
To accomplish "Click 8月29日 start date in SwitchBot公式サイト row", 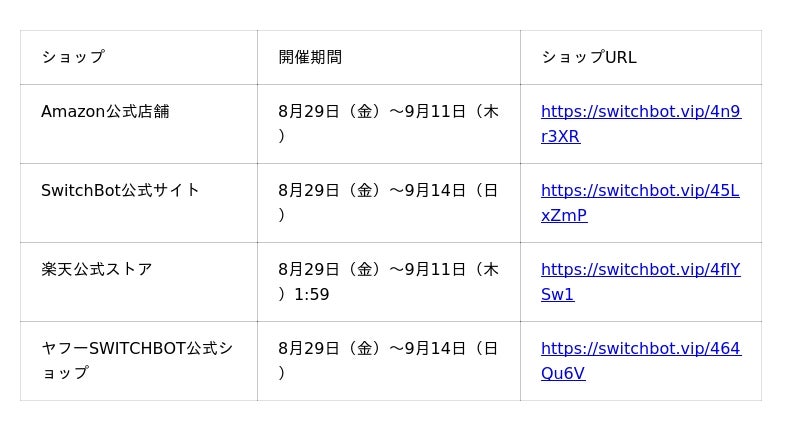I will [304, 191].
